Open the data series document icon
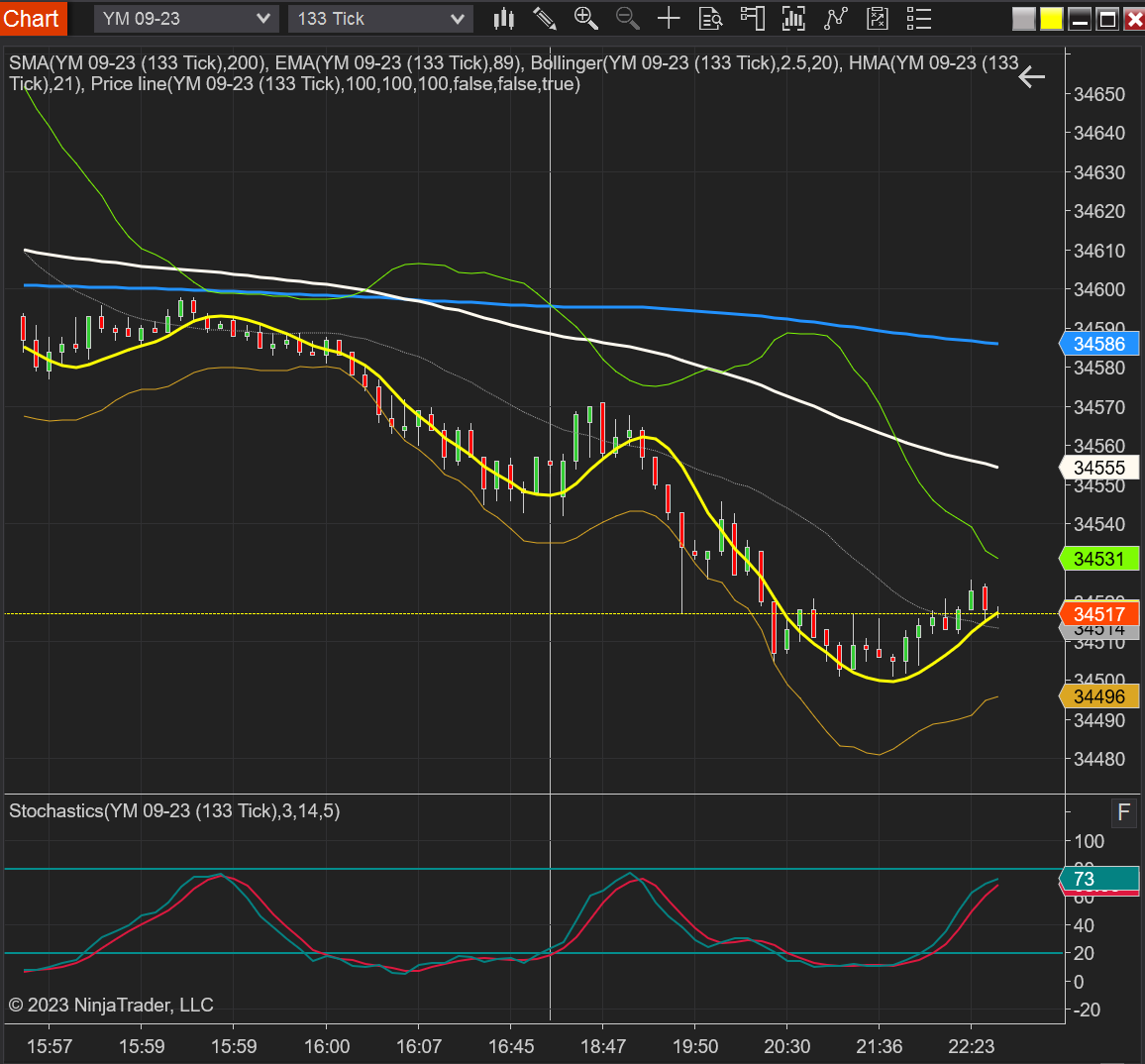The width and height of the screenshot is (1145, 1064). click(x=710, y=18)
